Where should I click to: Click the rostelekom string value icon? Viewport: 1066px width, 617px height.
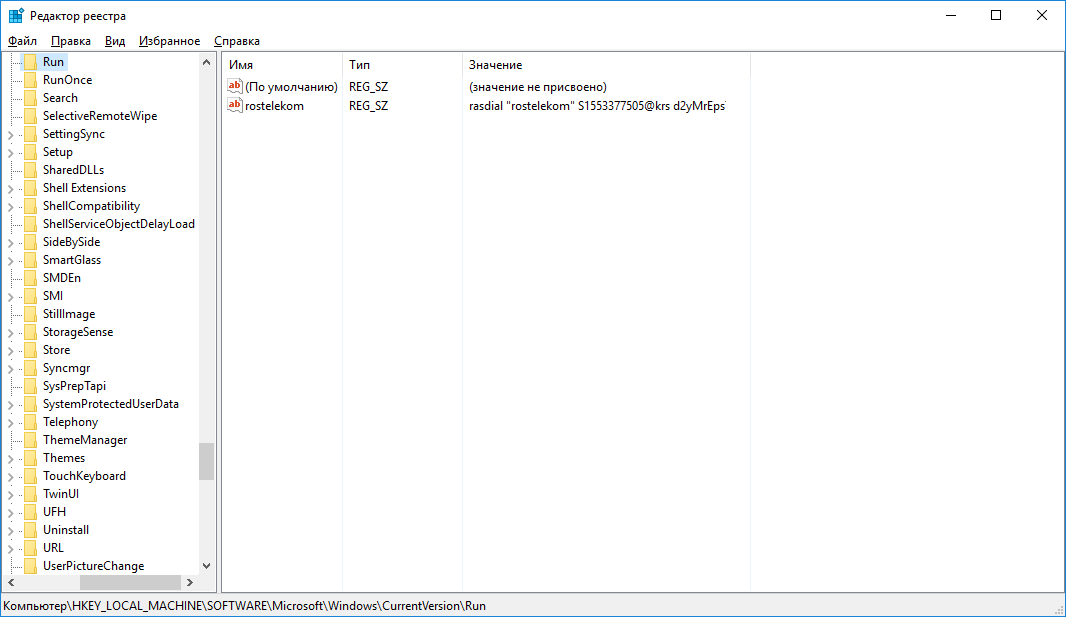coord(235,105)
